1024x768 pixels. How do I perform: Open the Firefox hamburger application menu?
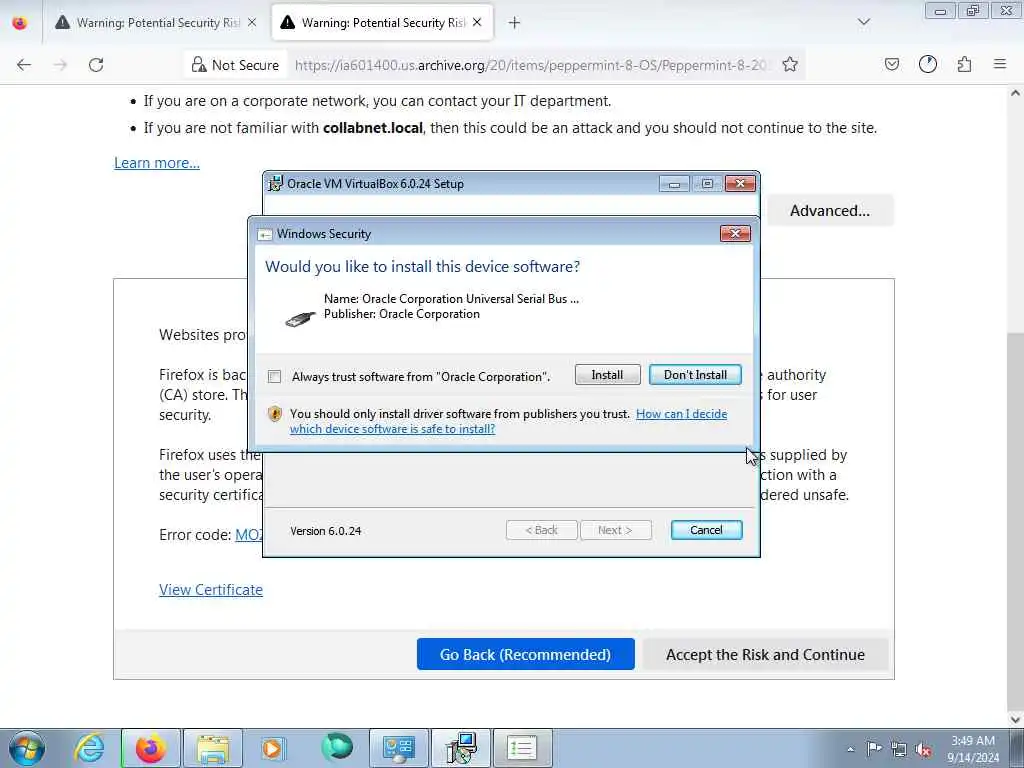(1000, 65)
